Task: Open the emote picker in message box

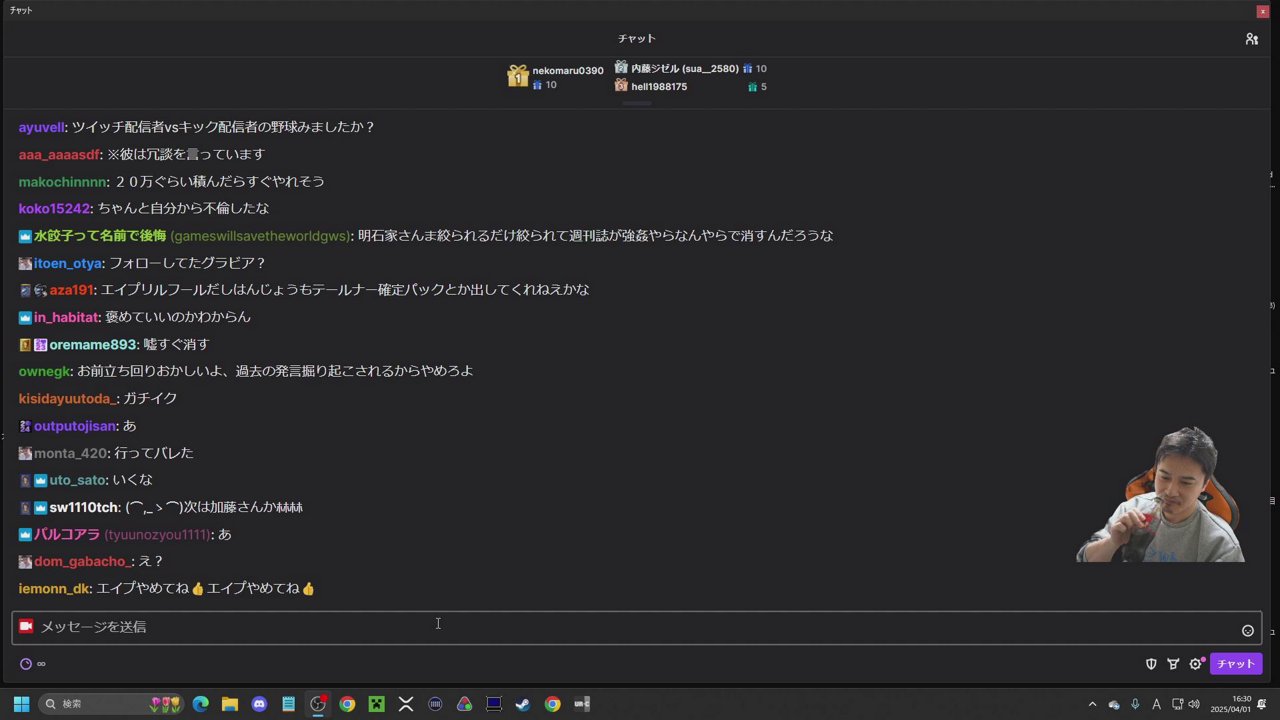Action: [x=1247, y=630]
